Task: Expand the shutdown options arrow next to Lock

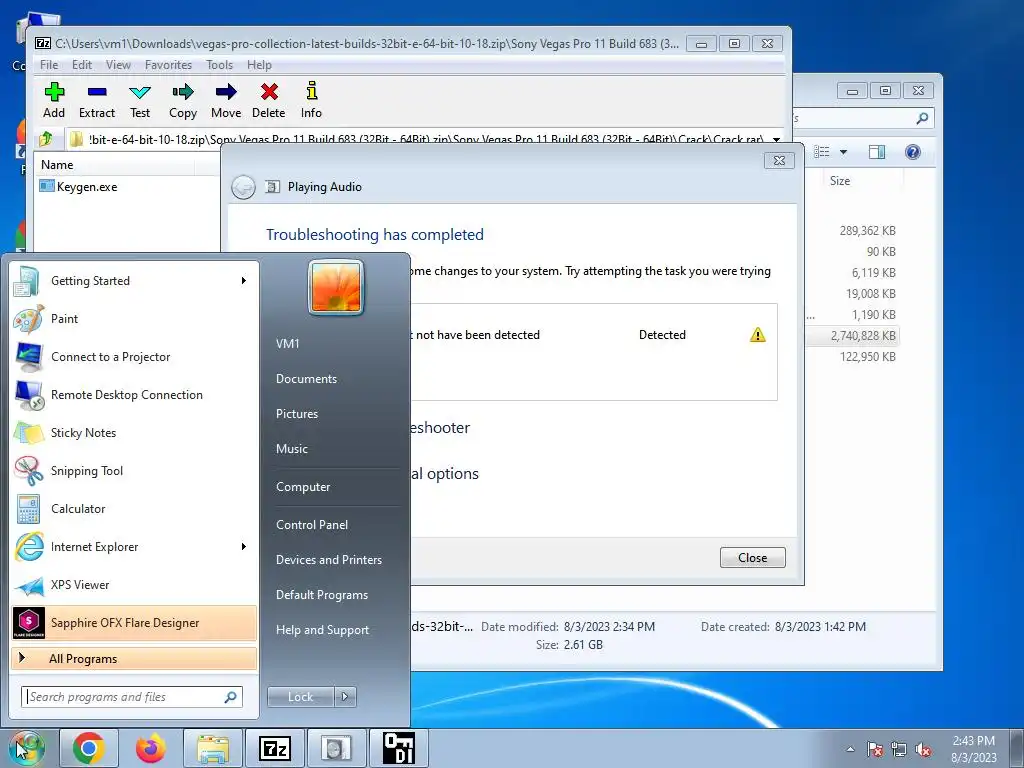Action: coord(345,697)
